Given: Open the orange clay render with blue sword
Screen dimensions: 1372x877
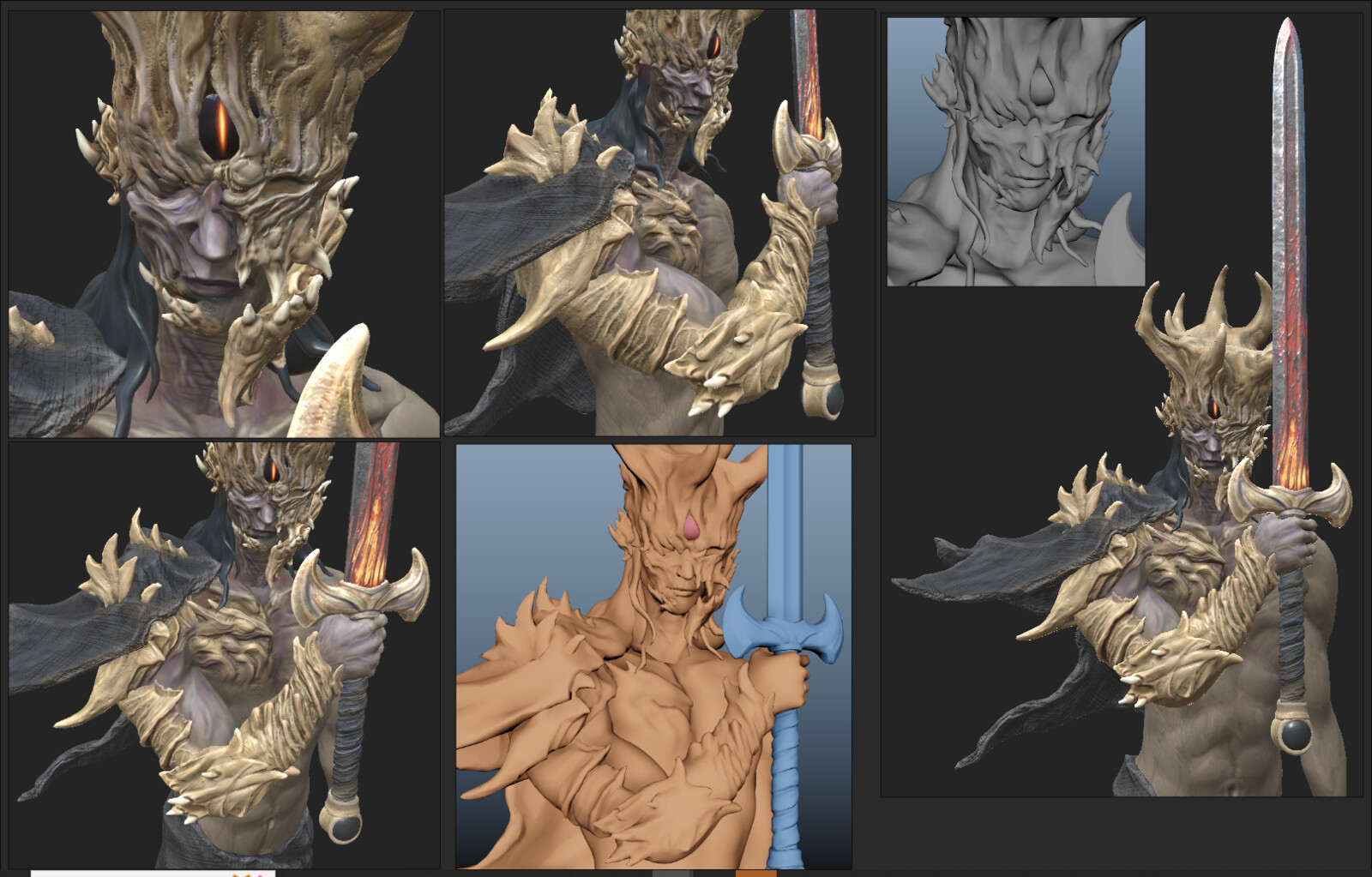Looking at the screenshot, I should click(653, 657).
